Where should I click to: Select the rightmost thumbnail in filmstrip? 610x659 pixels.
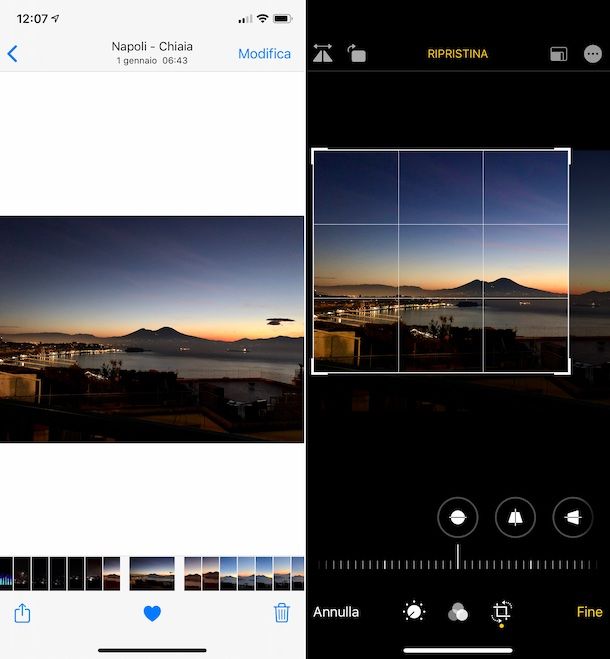298,574
